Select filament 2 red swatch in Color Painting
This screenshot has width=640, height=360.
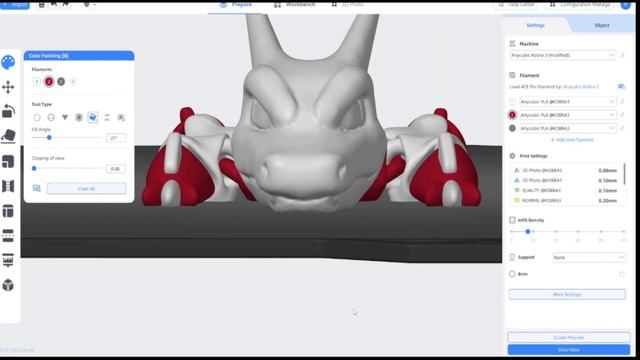click(x=49, y=82)
